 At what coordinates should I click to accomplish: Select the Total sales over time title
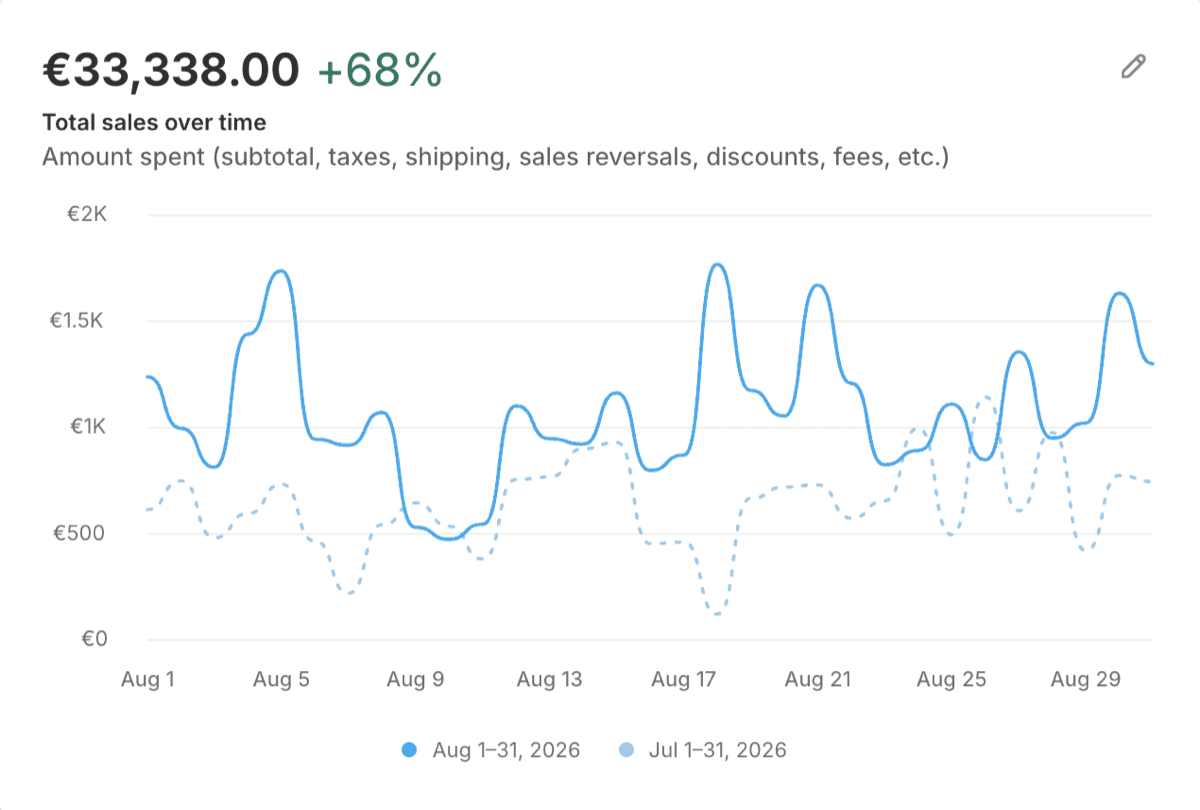tap(154, 123)
